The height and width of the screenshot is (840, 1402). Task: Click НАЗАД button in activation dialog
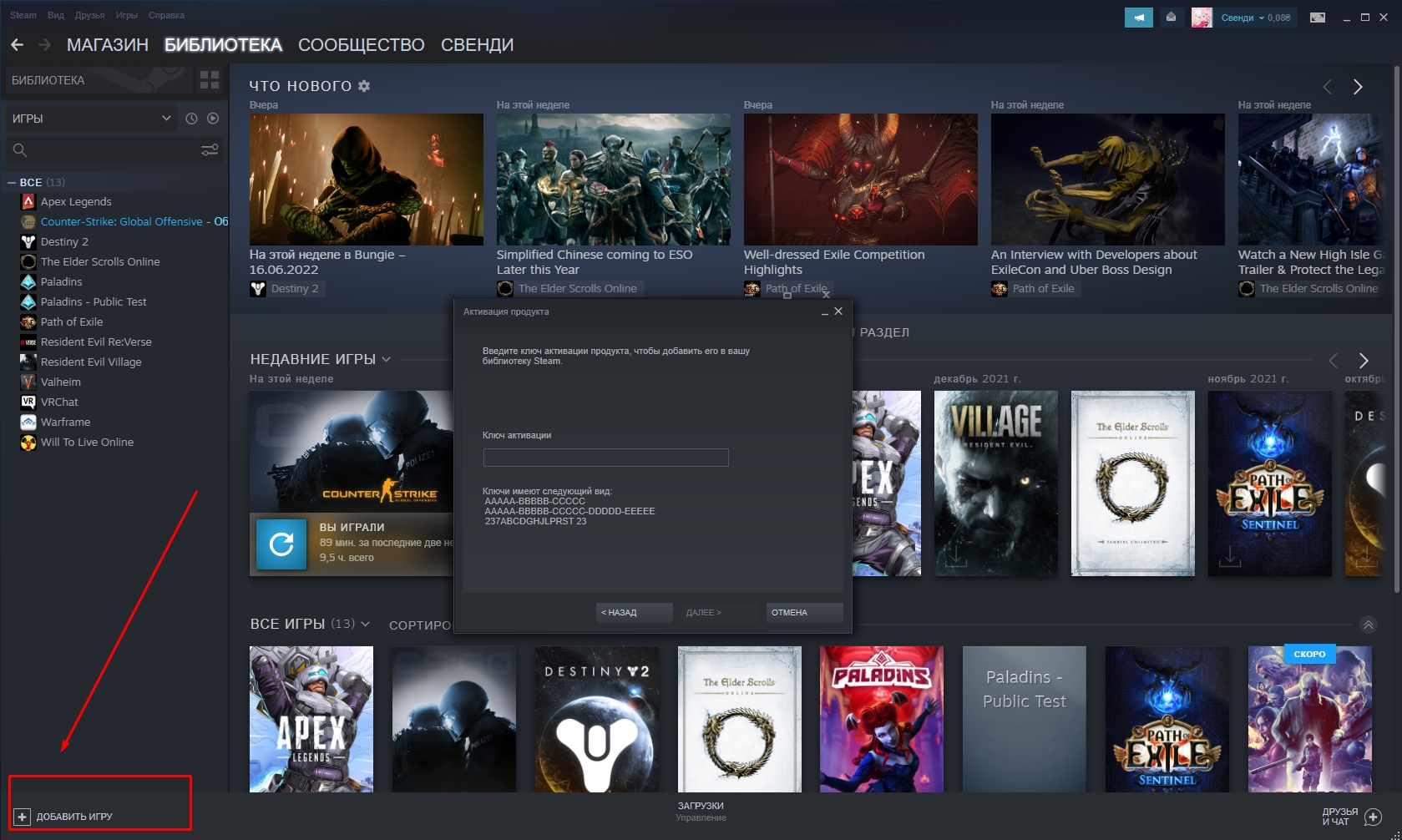point(635,613)
